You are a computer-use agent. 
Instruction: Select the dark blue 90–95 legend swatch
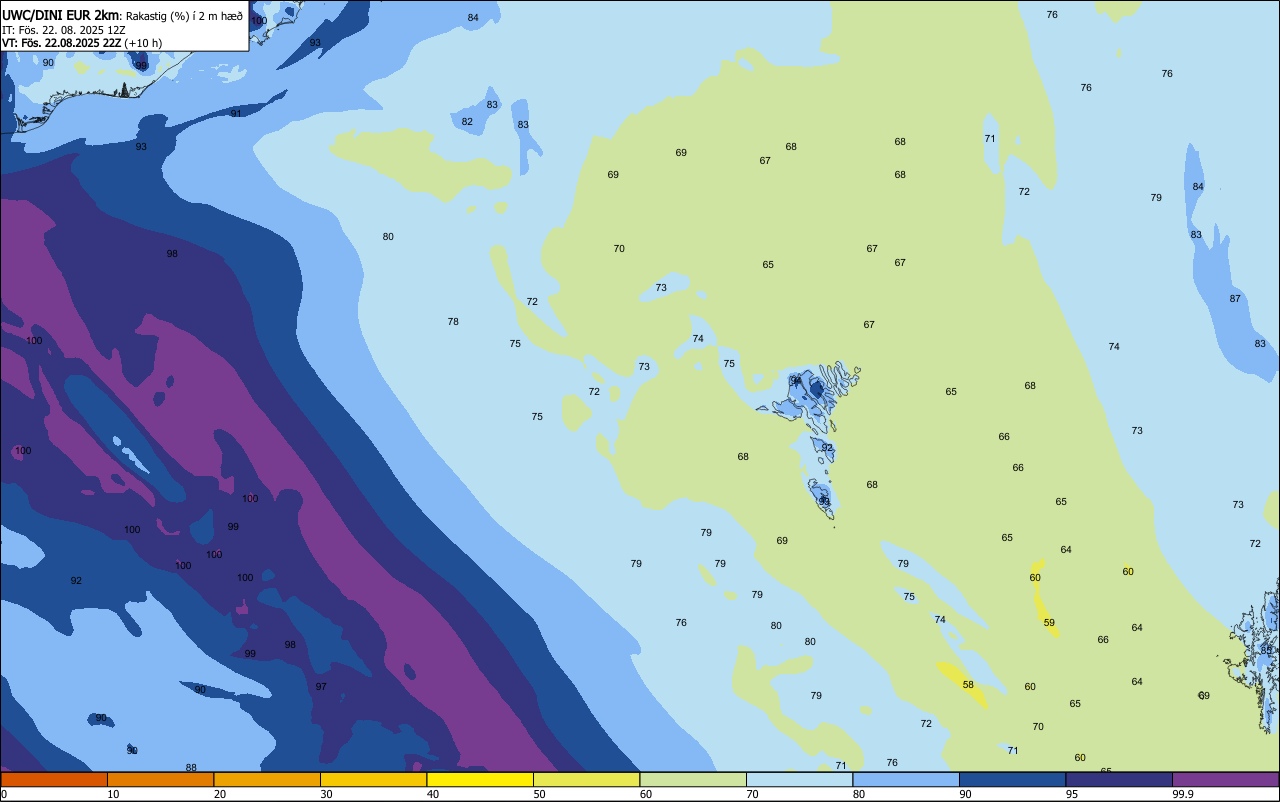[x=1012, y=779]
